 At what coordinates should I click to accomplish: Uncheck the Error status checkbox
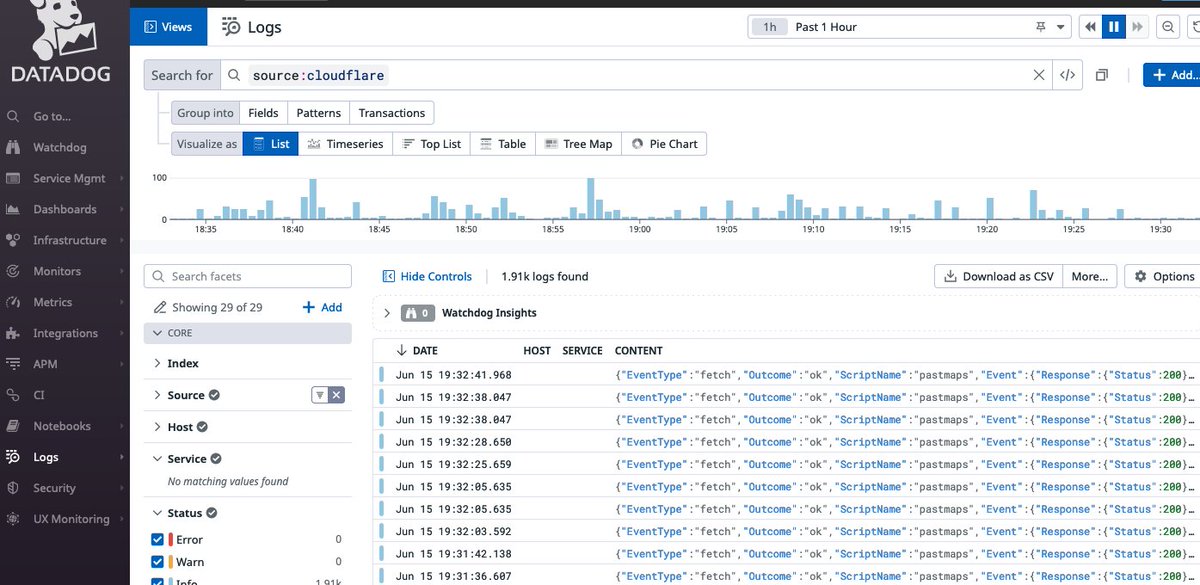pos(157,539)
